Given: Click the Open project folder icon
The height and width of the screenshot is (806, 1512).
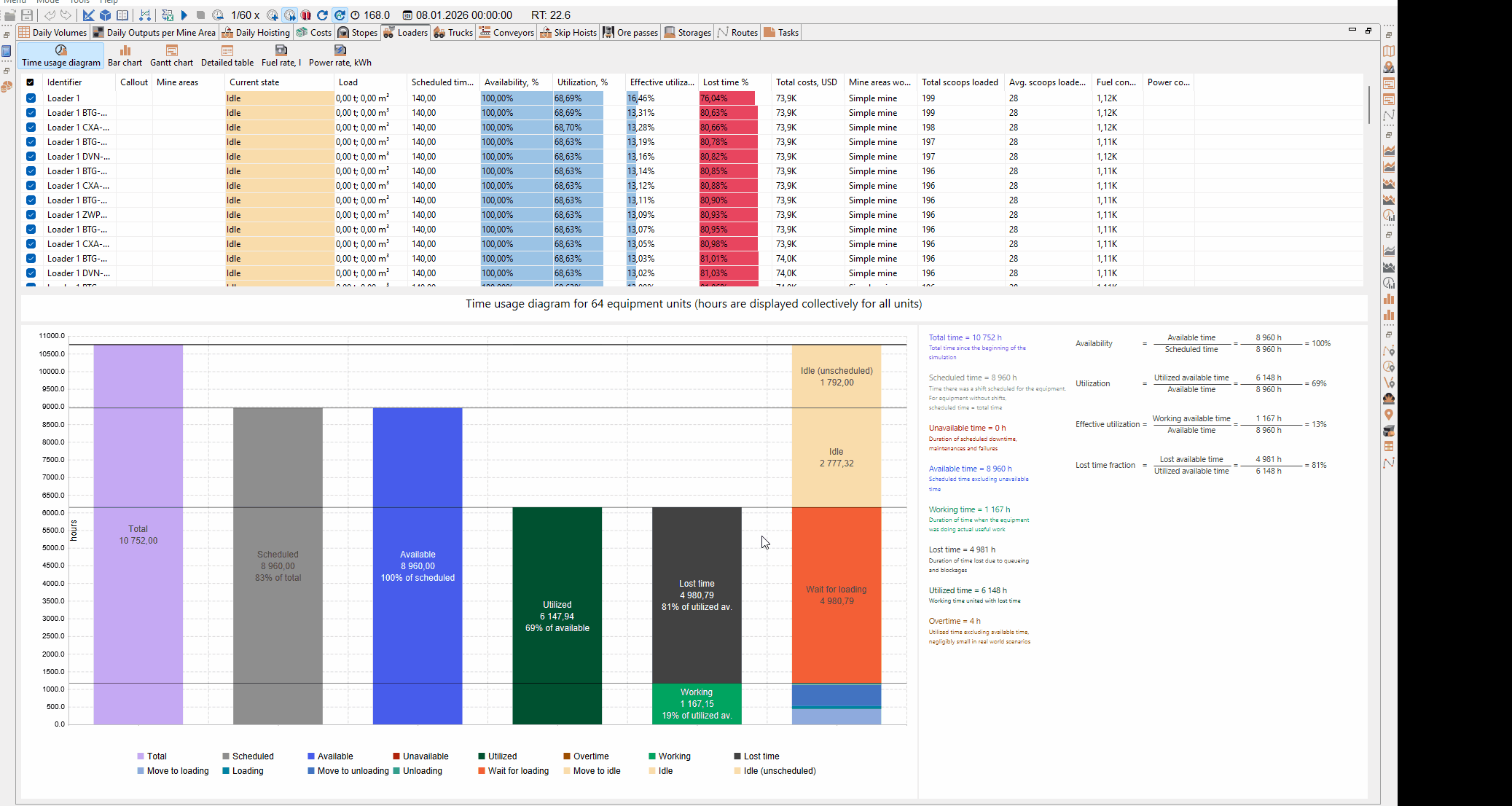Looking at the screenshot, I should pos(9,15).
